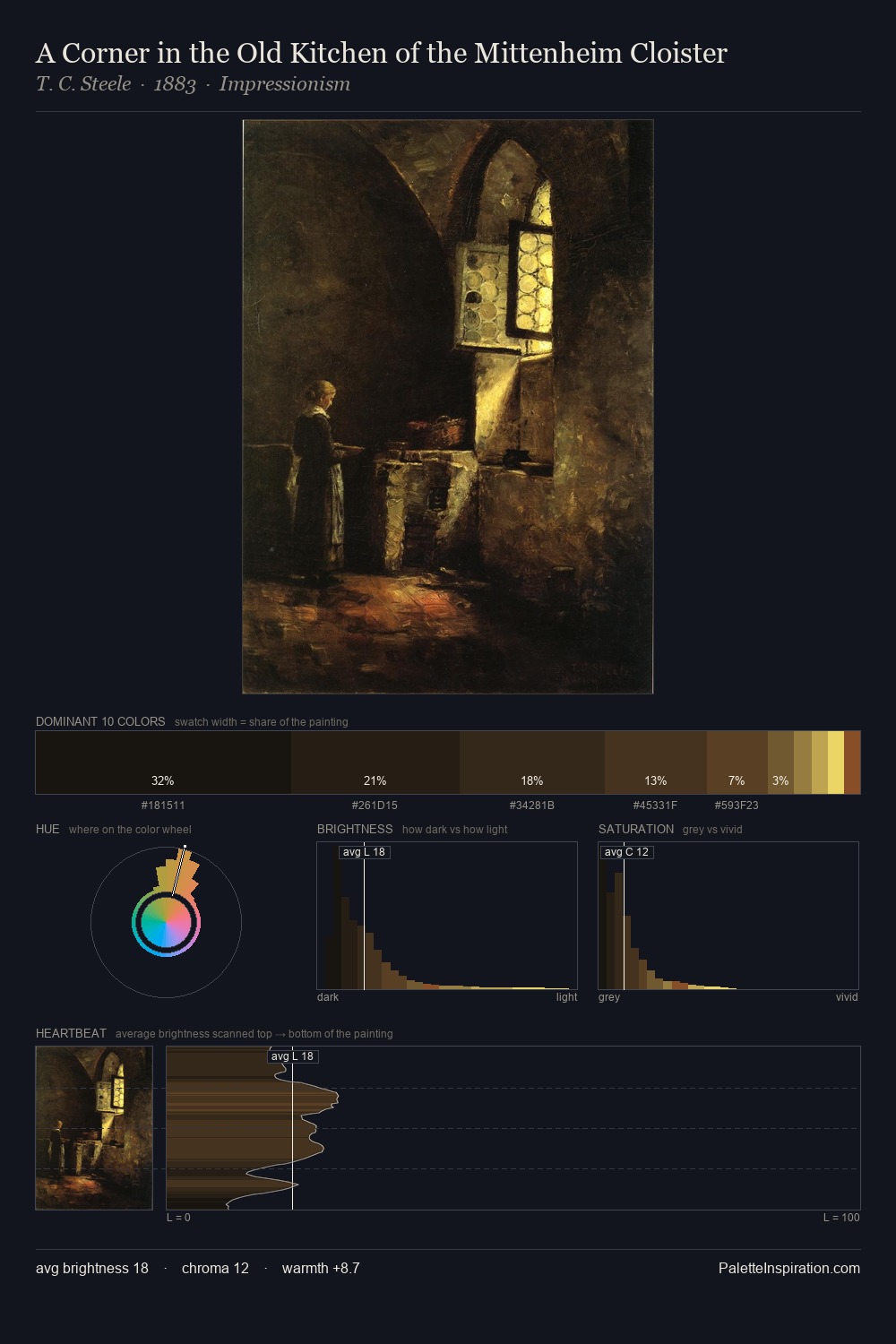This screenshot has height=1344, width=896.
Task: Click 'avg L 18' label in heartbeat chart
Action: 293,1056
